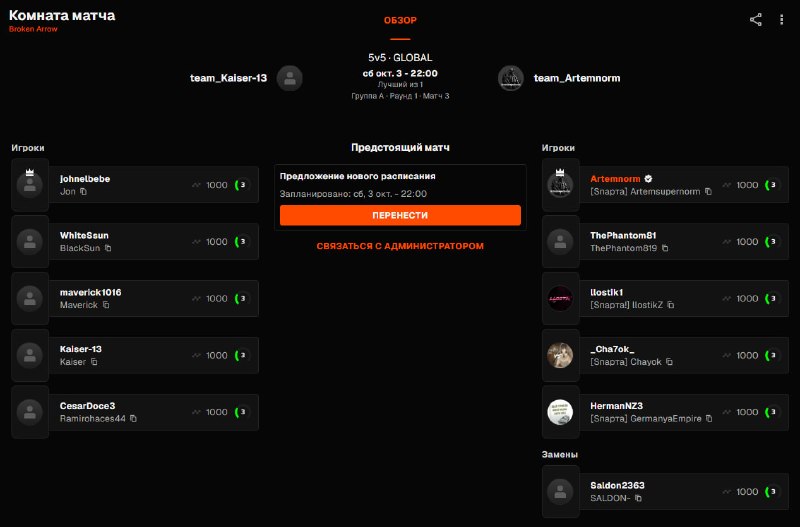Open llostik1 player avatar
Viewport: 800px width, 527px height.
click(x=560, y=298)
